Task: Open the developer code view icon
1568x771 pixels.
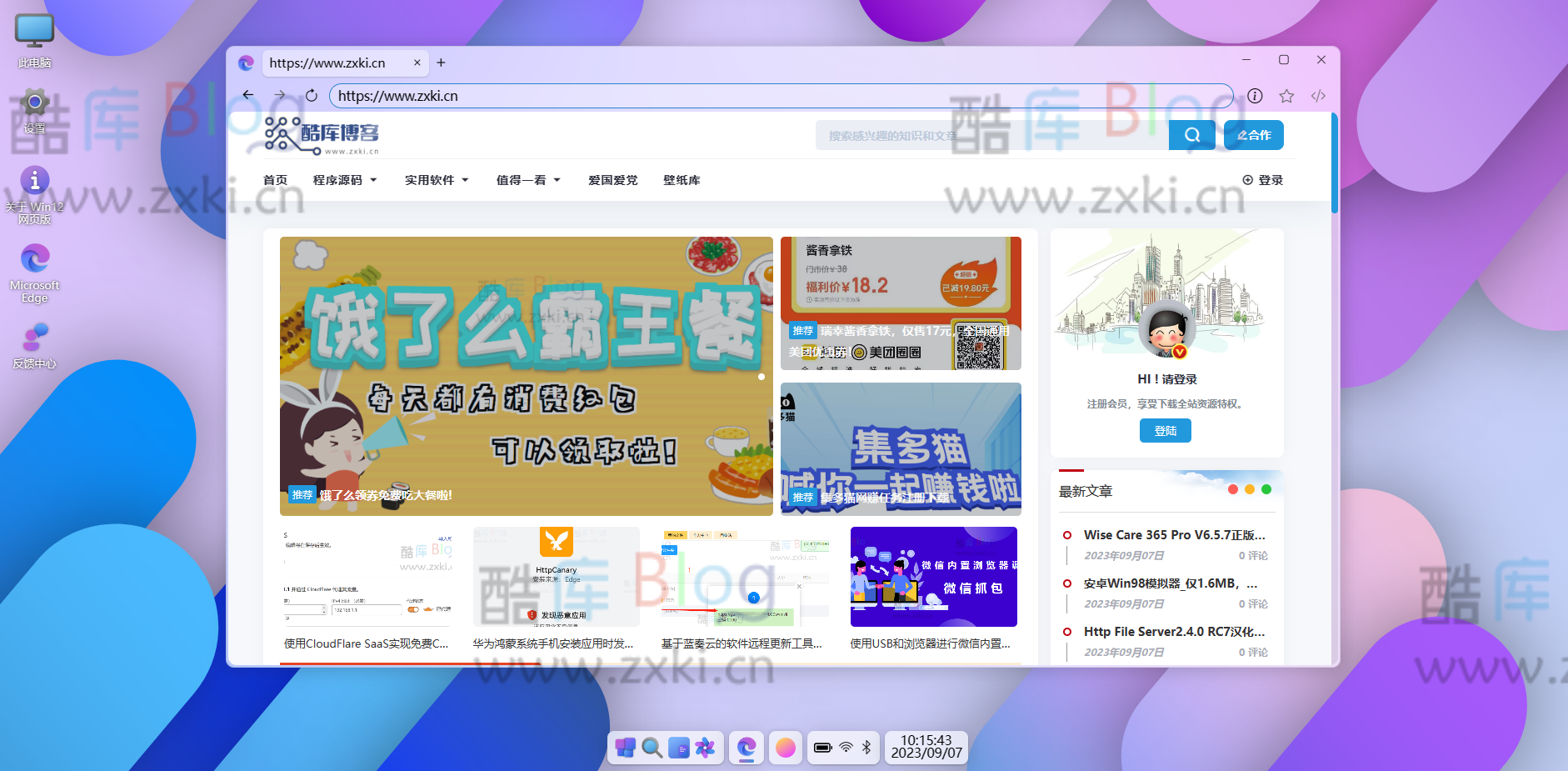Action: pyautogui.click(x=1318, y=96)
